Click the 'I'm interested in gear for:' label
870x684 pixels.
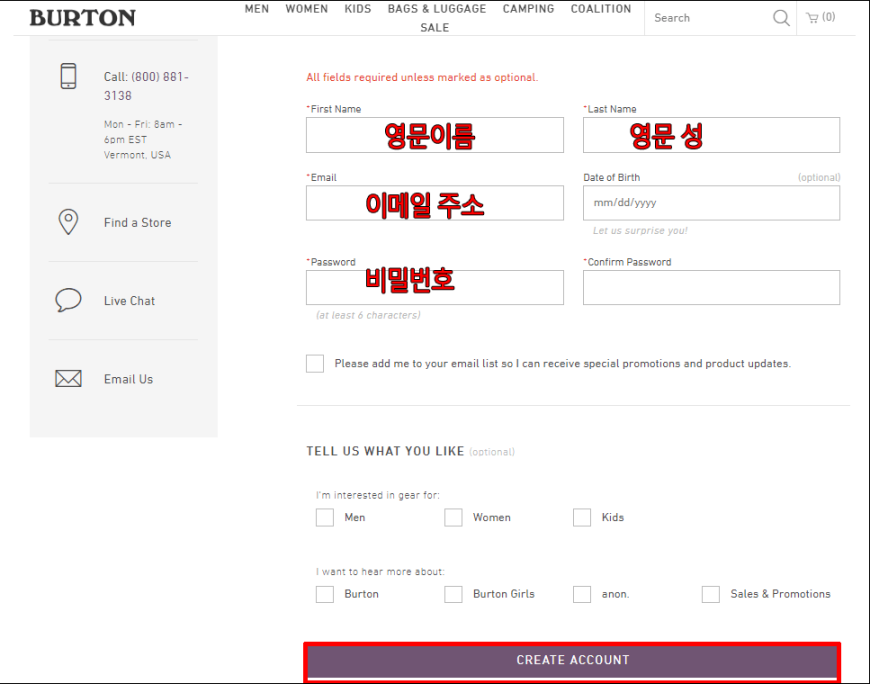[x=377, y=495]
